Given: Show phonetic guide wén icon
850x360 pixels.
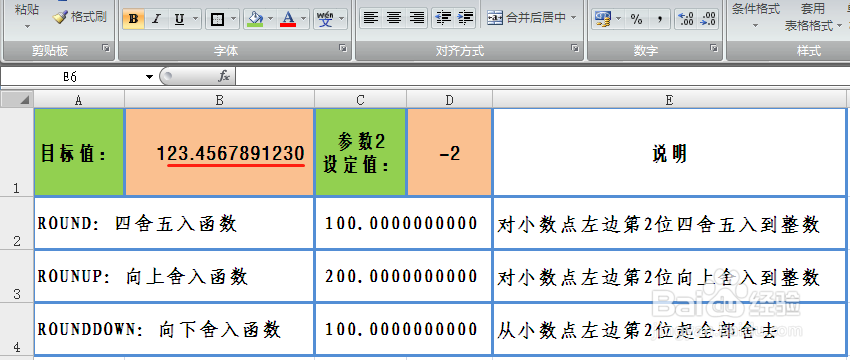Looking at the screenshot, I should (325, 20).
